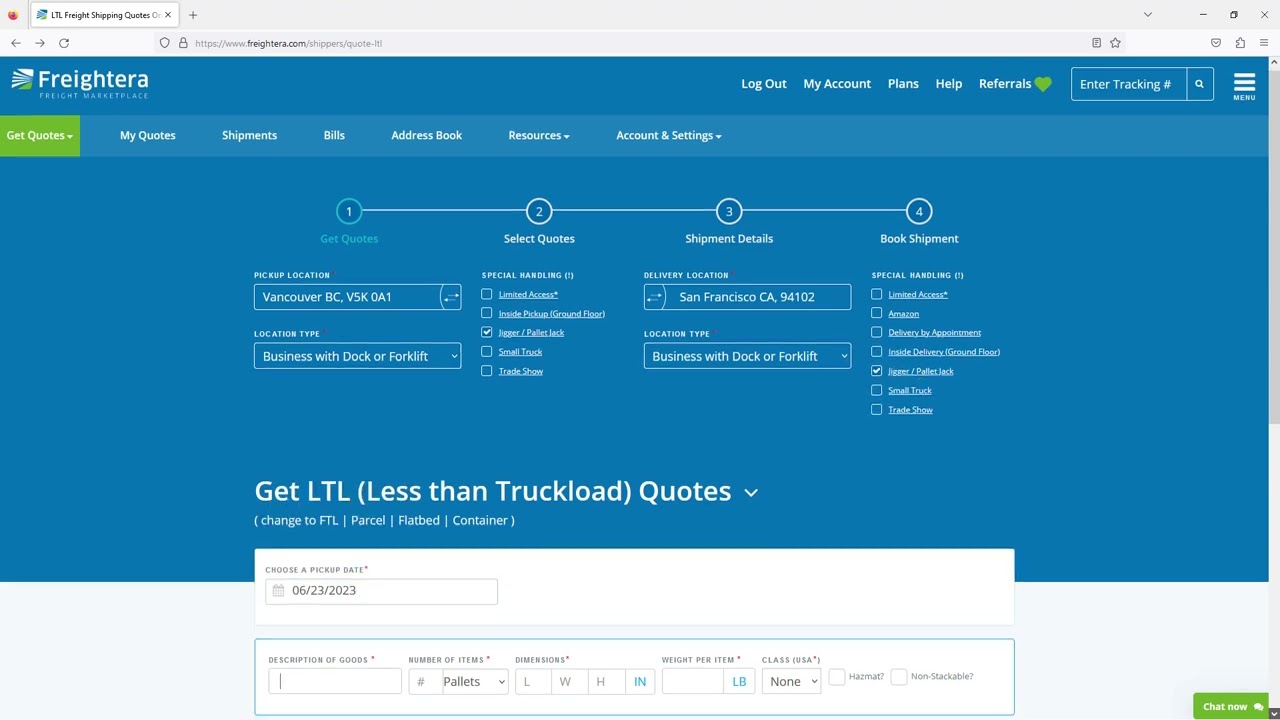Viewport: 1280px width, 720px height.
Task: Click the green Referrals heart icon
Action: [1043, 84]
